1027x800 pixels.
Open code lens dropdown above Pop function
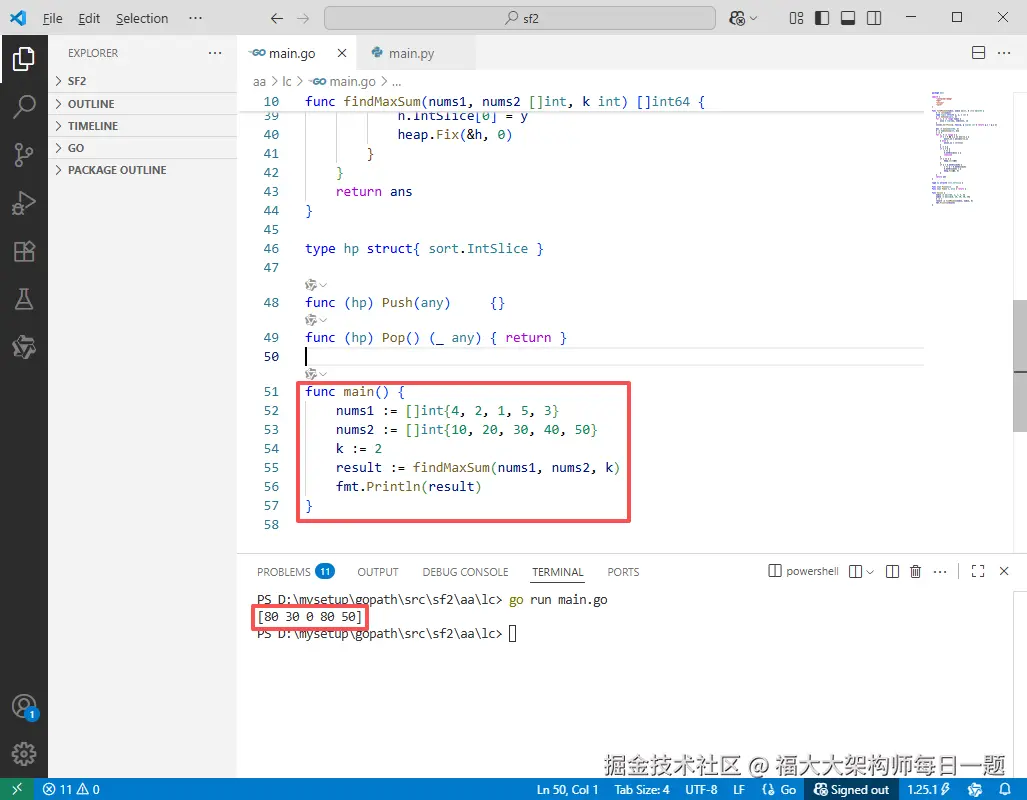[x=316, y=320]
